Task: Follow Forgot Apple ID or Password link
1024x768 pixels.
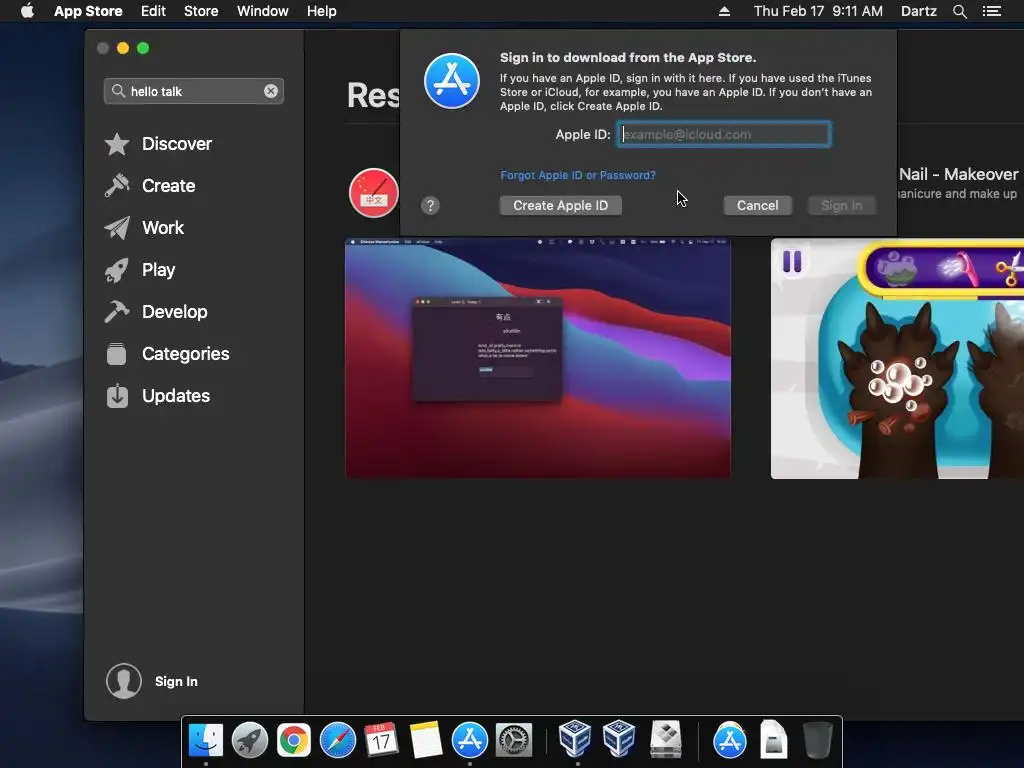Action: (578, 175)
